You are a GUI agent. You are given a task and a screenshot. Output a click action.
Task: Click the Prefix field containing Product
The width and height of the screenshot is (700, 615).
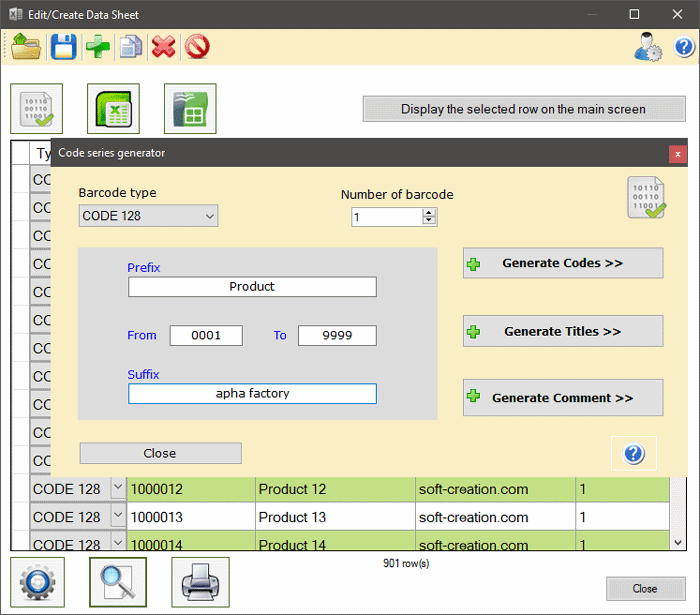(252, 287)
